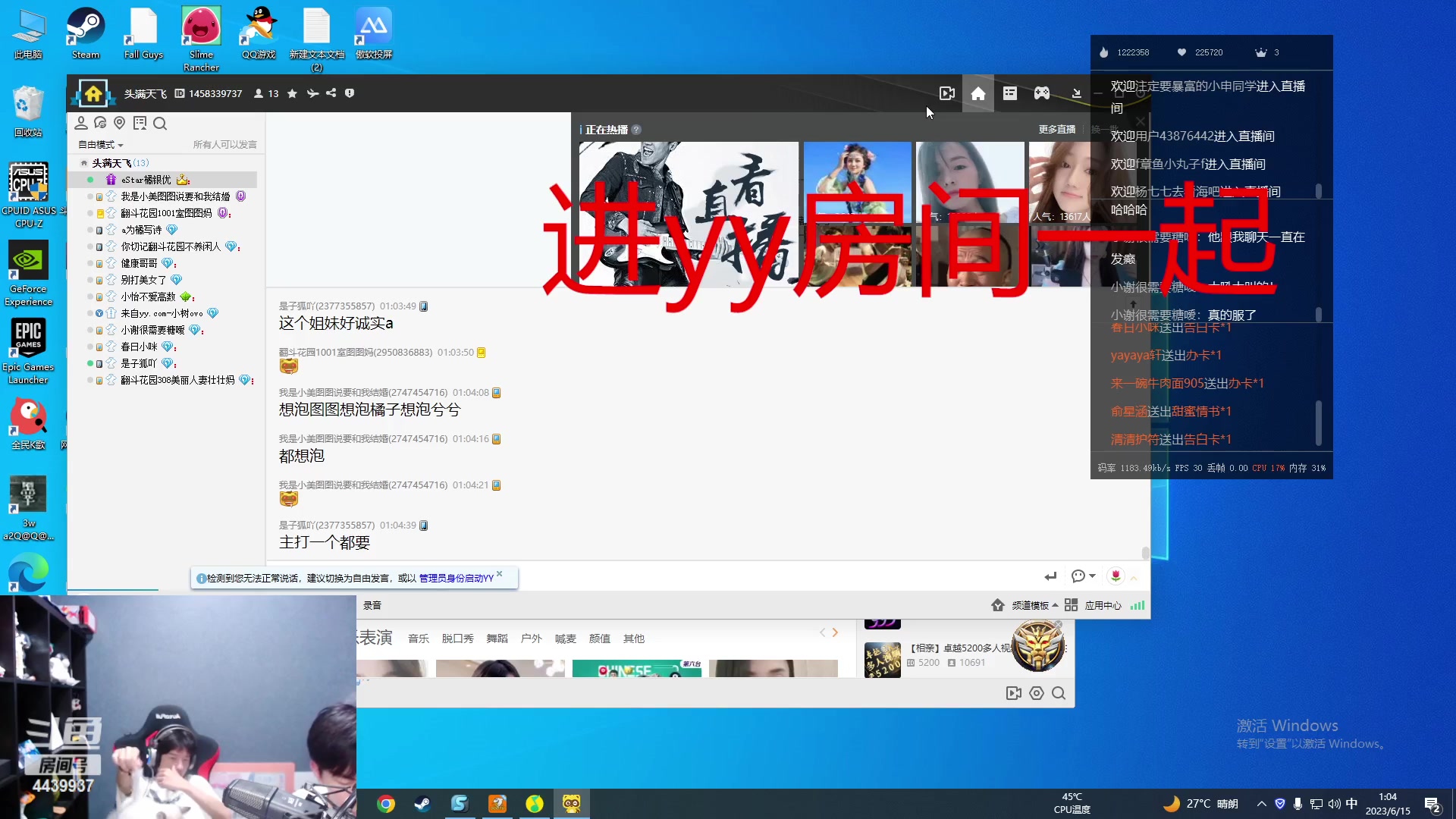
Task: Click the search magnifier in sidebar toolbar
Action: (160, 123)
